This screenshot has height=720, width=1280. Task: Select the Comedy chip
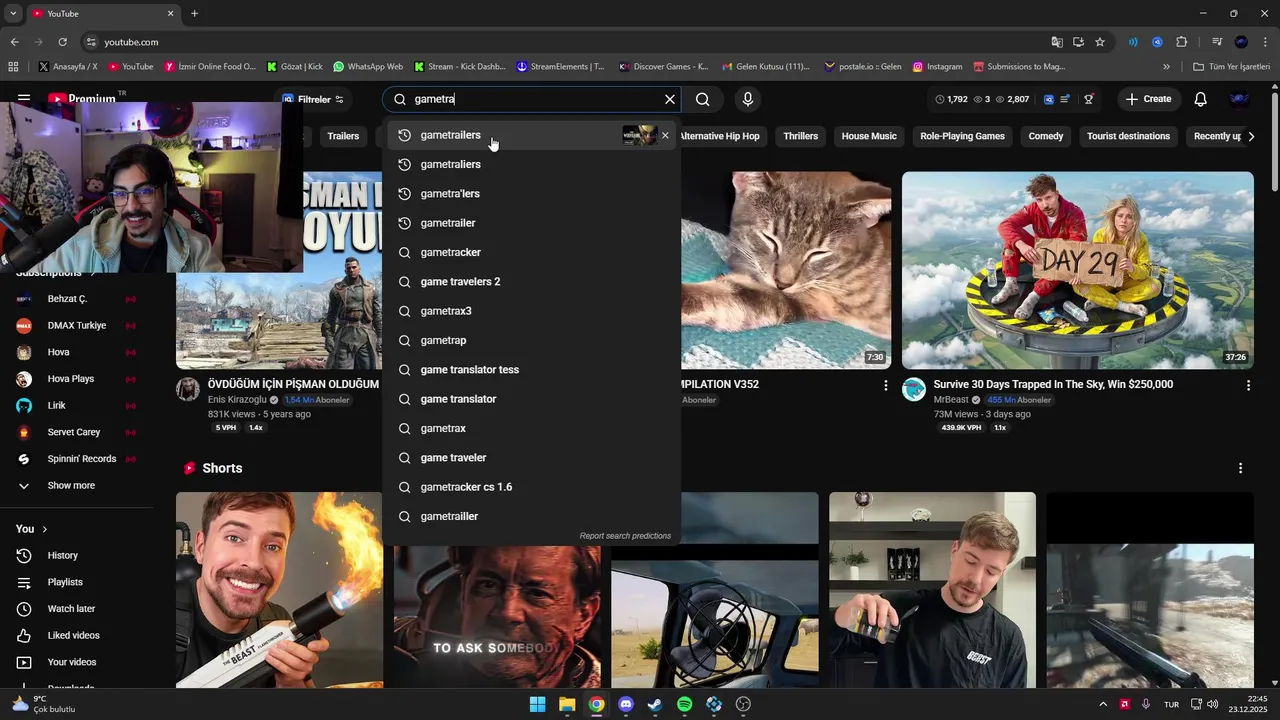point(1046,136)
